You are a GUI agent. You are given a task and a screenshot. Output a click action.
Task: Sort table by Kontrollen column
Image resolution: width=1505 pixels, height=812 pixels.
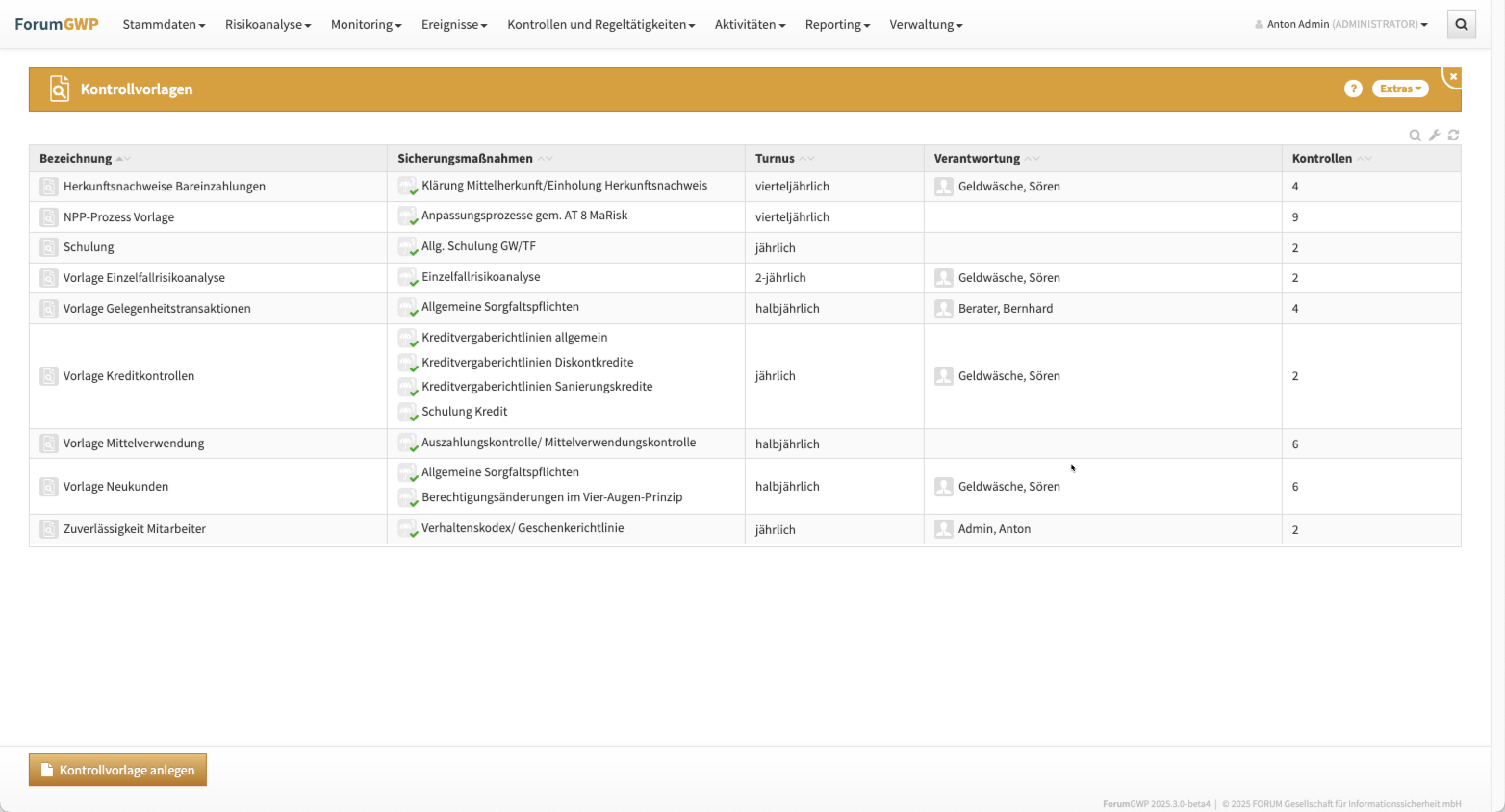tap(1322, 158)
